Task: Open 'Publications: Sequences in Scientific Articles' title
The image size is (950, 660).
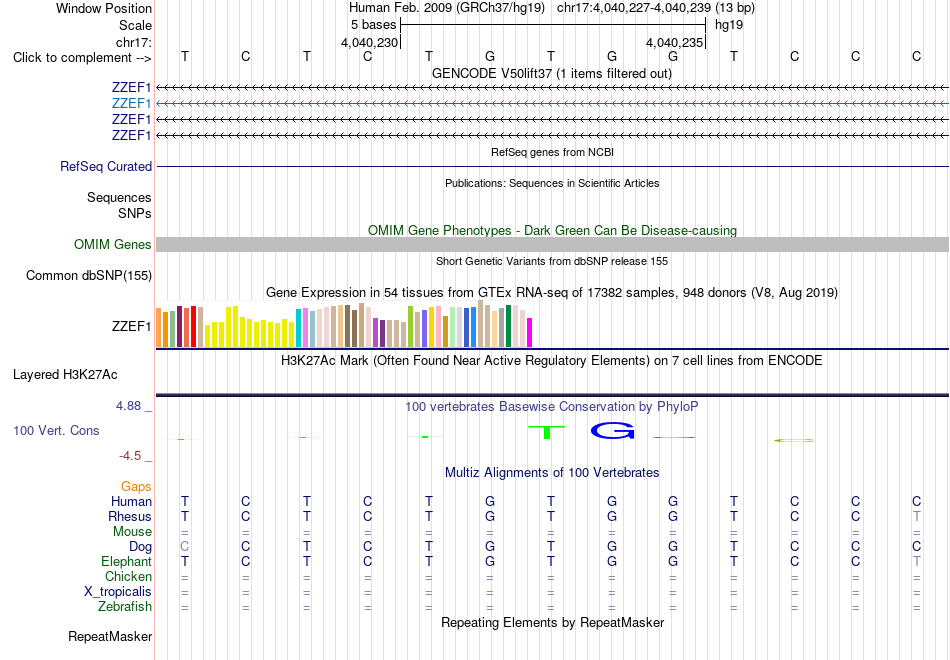Action: pos(552,183)
